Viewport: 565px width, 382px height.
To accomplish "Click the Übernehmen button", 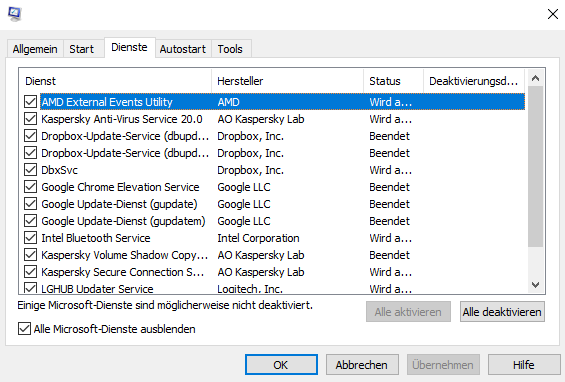I will 443,365.
